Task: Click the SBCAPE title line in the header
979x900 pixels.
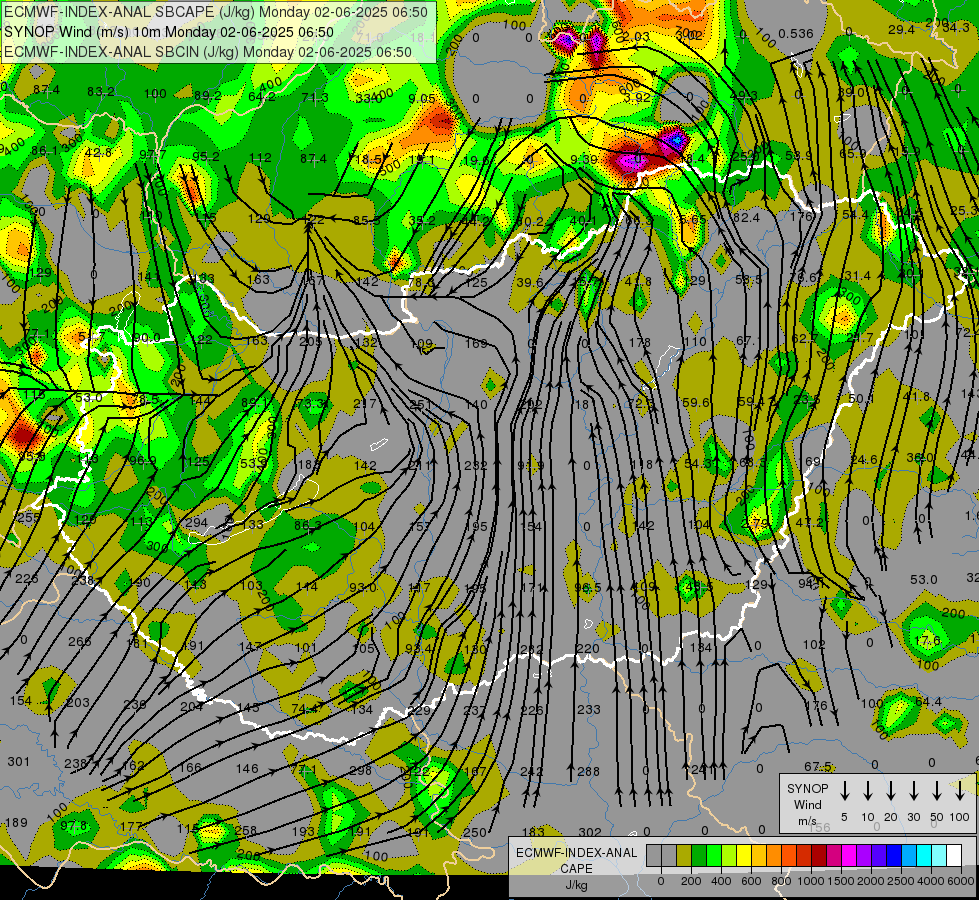Action: (x=216, y=12)
